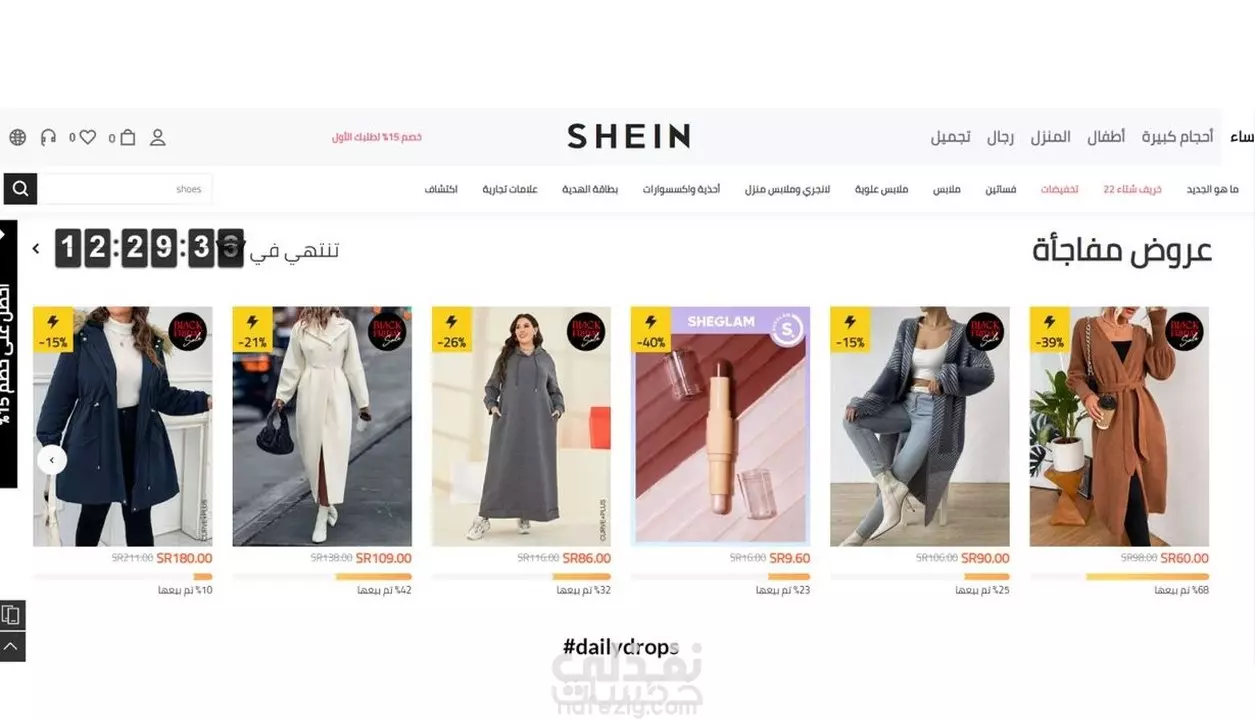Open customer support headphones icon
This screenshot has width=1255, height=720.
tap(48, 138)
